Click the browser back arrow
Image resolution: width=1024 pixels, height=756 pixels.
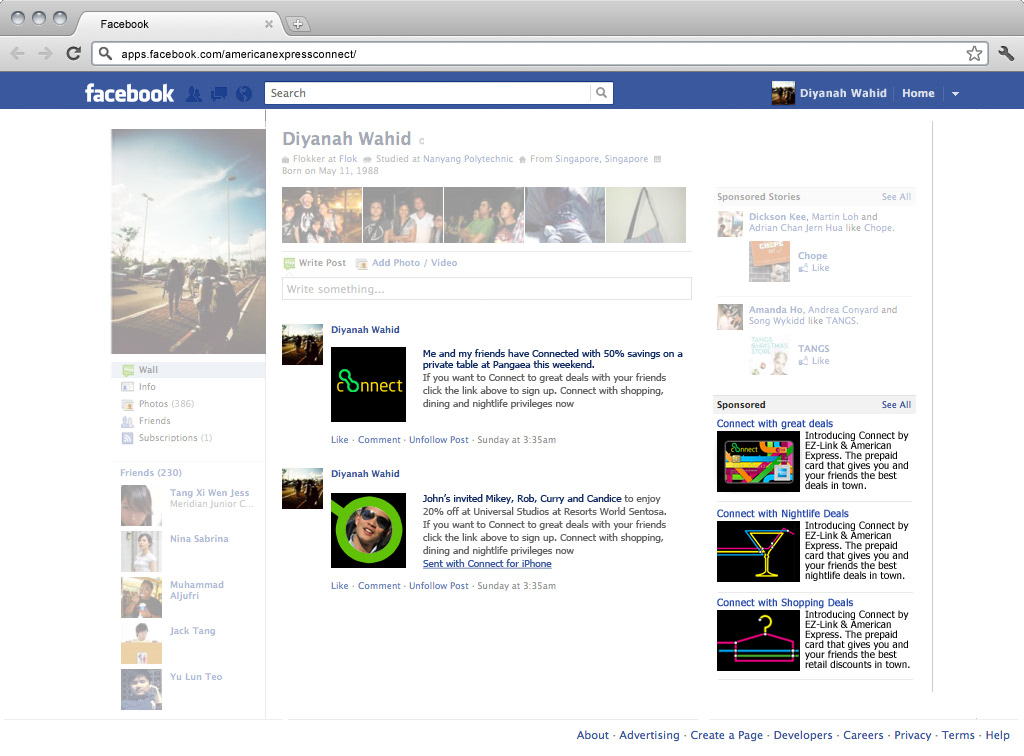[18, 54]
